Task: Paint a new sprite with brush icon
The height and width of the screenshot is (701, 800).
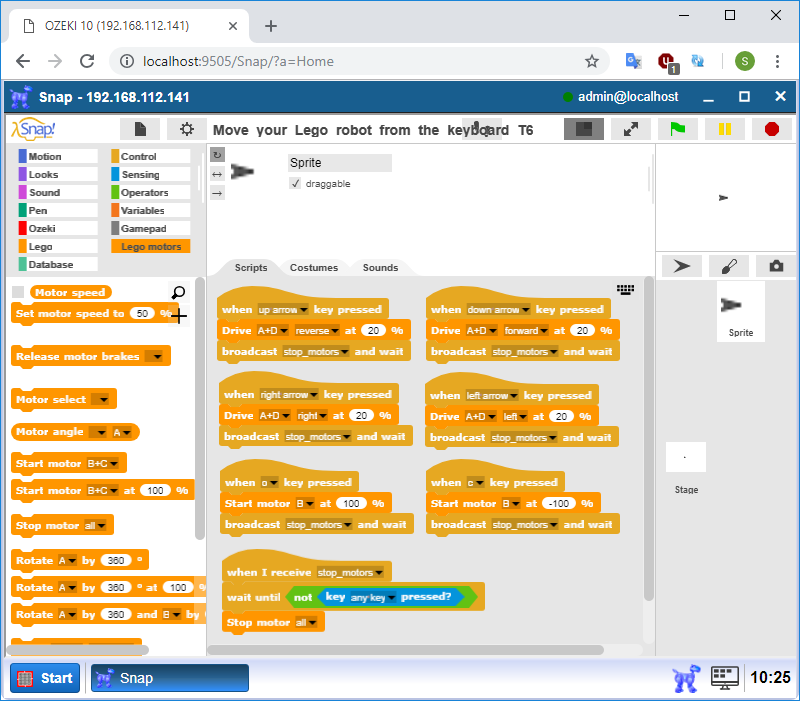Action: 729,266
